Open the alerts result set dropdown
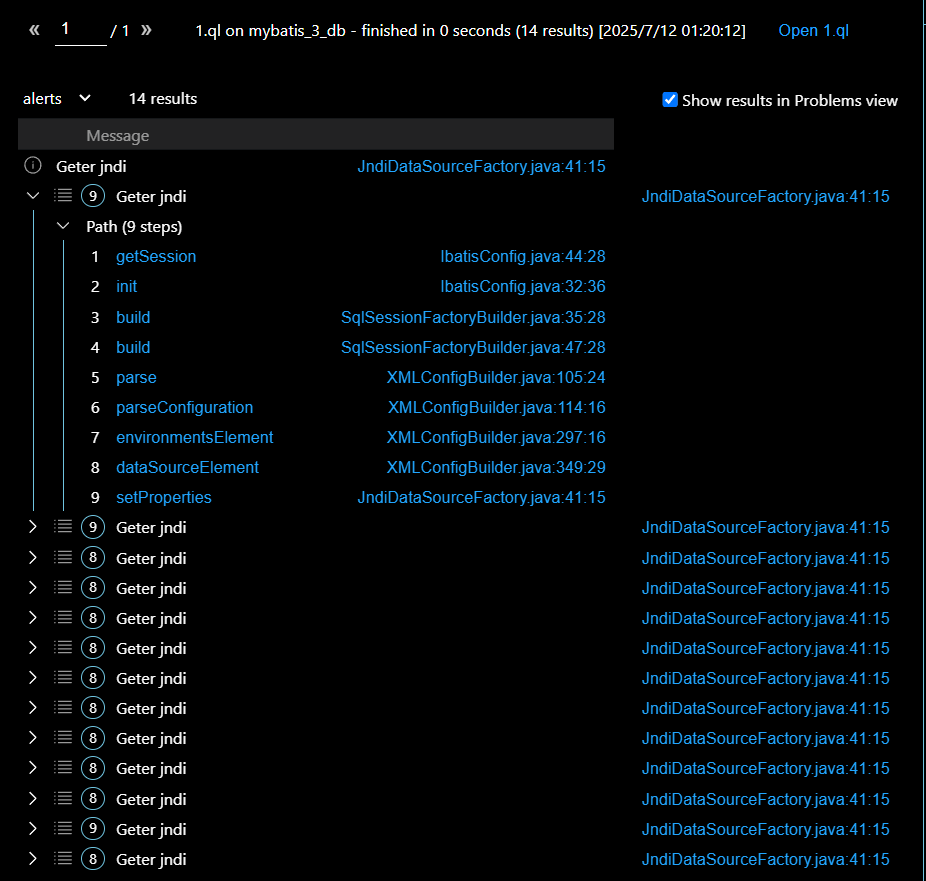926x881 pixels. click(x=57, y=98)
